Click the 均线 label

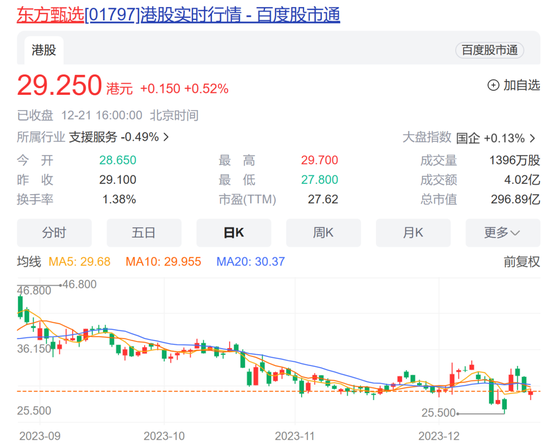coord(29,262)
